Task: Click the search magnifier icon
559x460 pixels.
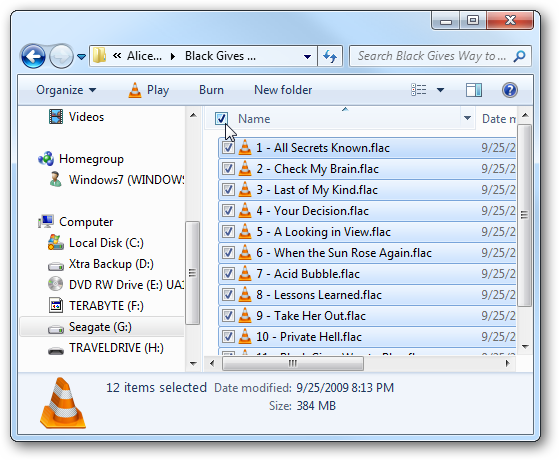Action: [519, 56]
